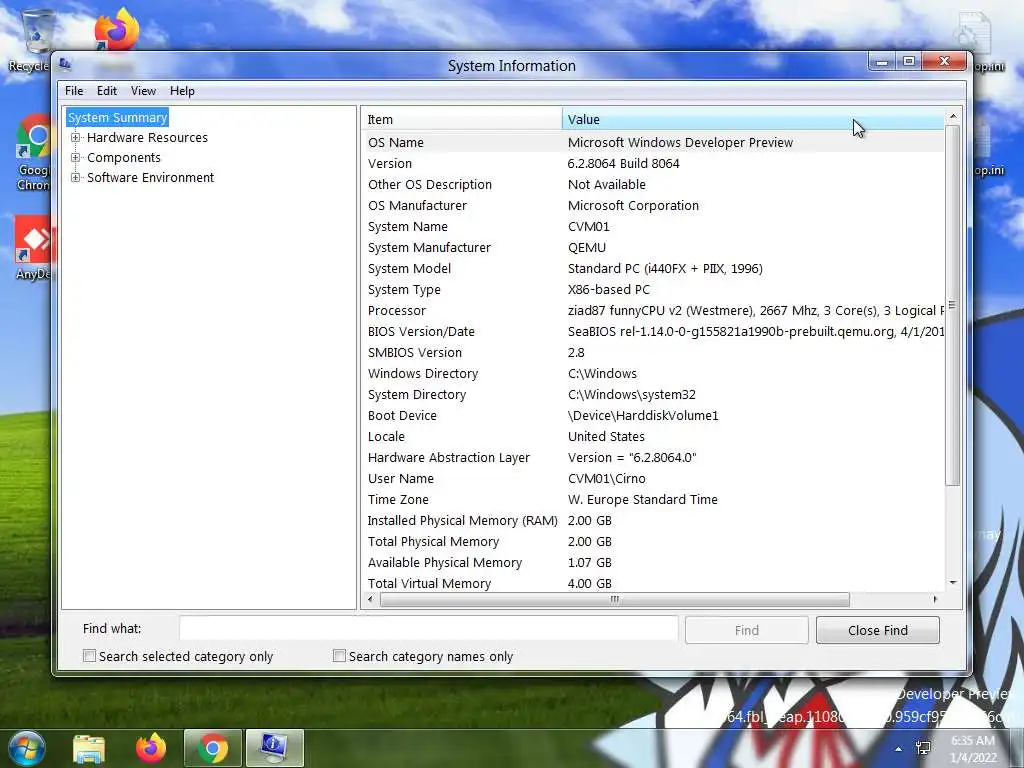Select System Summary in the tree
Image resolution: width=1024 pixels, height=768 pixels.
[118, 118]
